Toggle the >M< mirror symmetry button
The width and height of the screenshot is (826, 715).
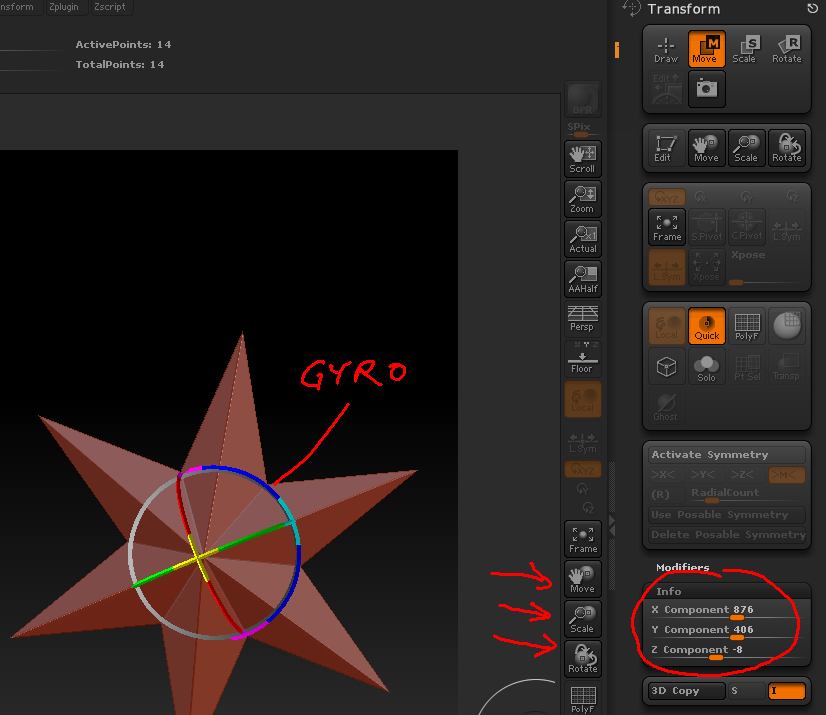click(x=786, y=475)
